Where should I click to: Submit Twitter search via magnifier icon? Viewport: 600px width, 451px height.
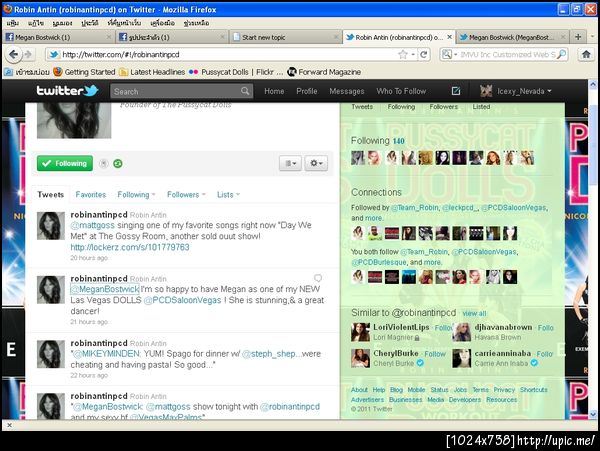(245, 91)
